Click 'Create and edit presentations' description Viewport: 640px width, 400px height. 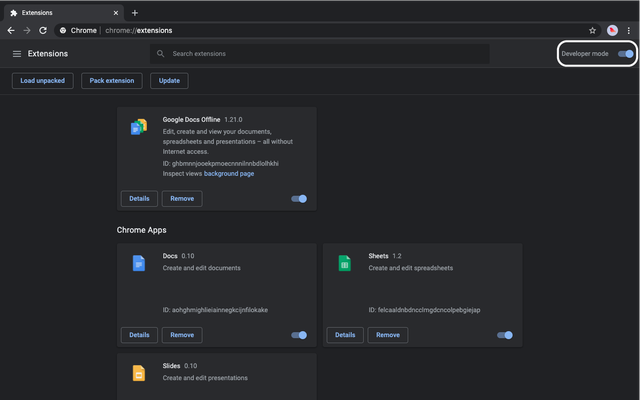205,378
